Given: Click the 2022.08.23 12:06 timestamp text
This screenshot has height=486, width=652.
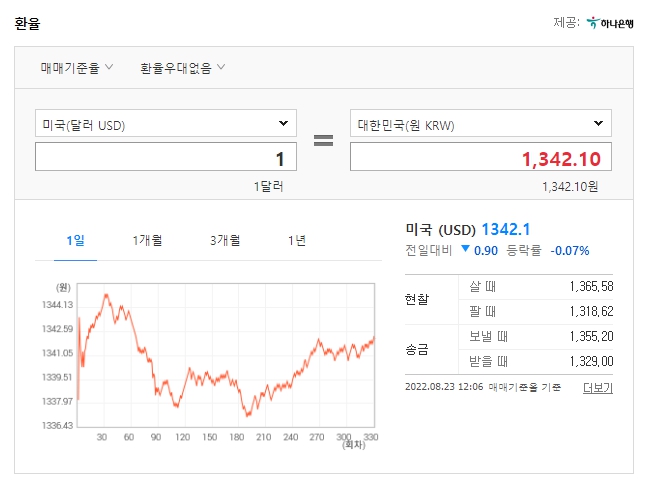Looking at the screenshot, I should tap(444, 387).
